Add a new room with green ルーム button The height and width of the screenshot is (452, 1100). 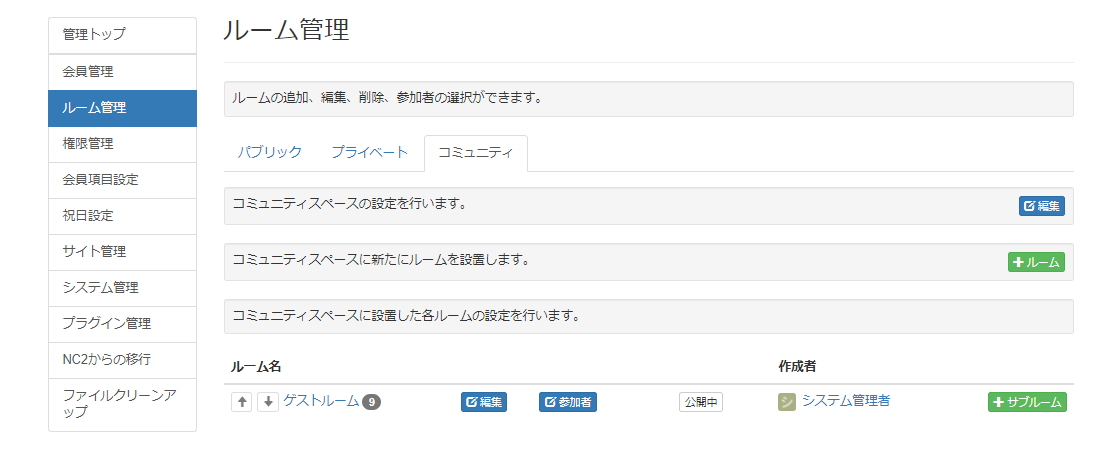coord(1036,262)
